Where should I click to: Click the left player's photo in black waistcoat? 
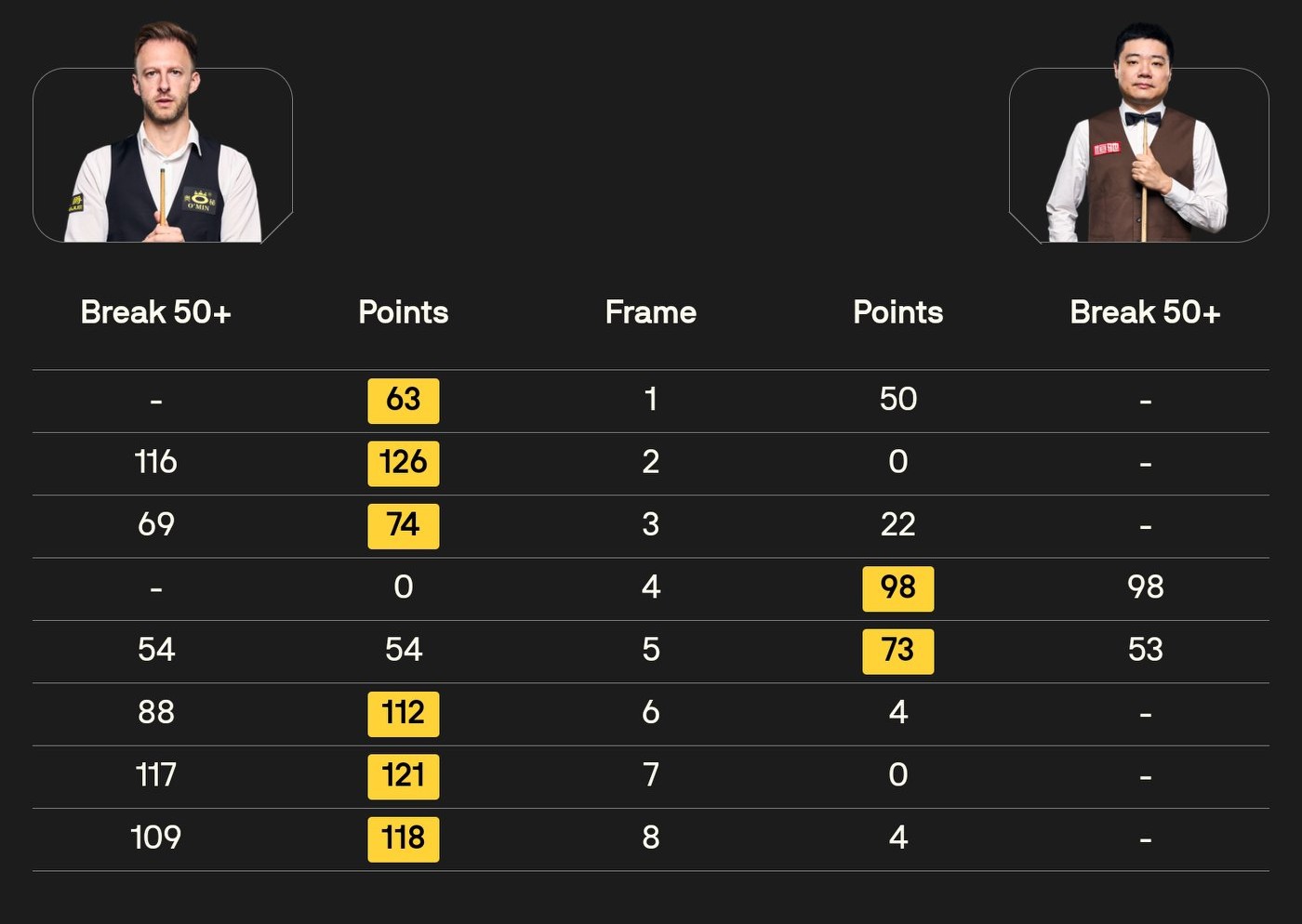164,139
